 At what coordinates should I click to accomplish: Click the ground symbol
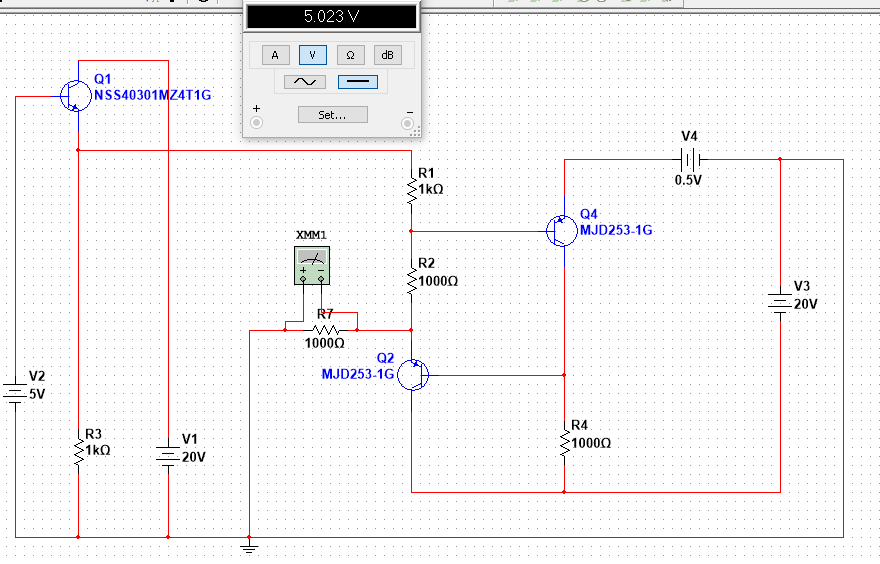tap(248, 546)
